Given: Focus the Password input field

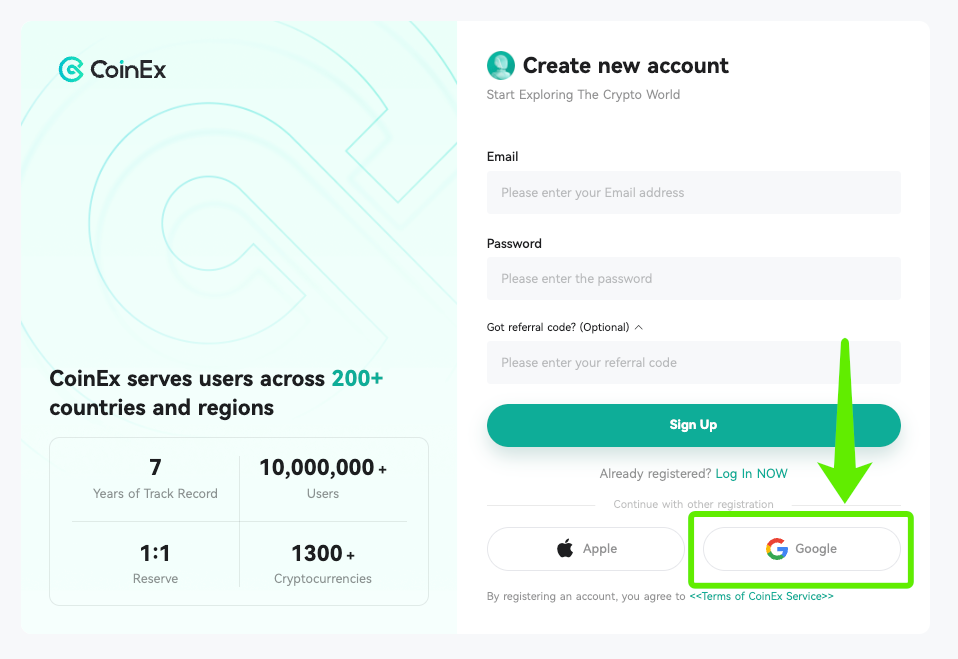Looking at the screenshot, I should point(693,278).
